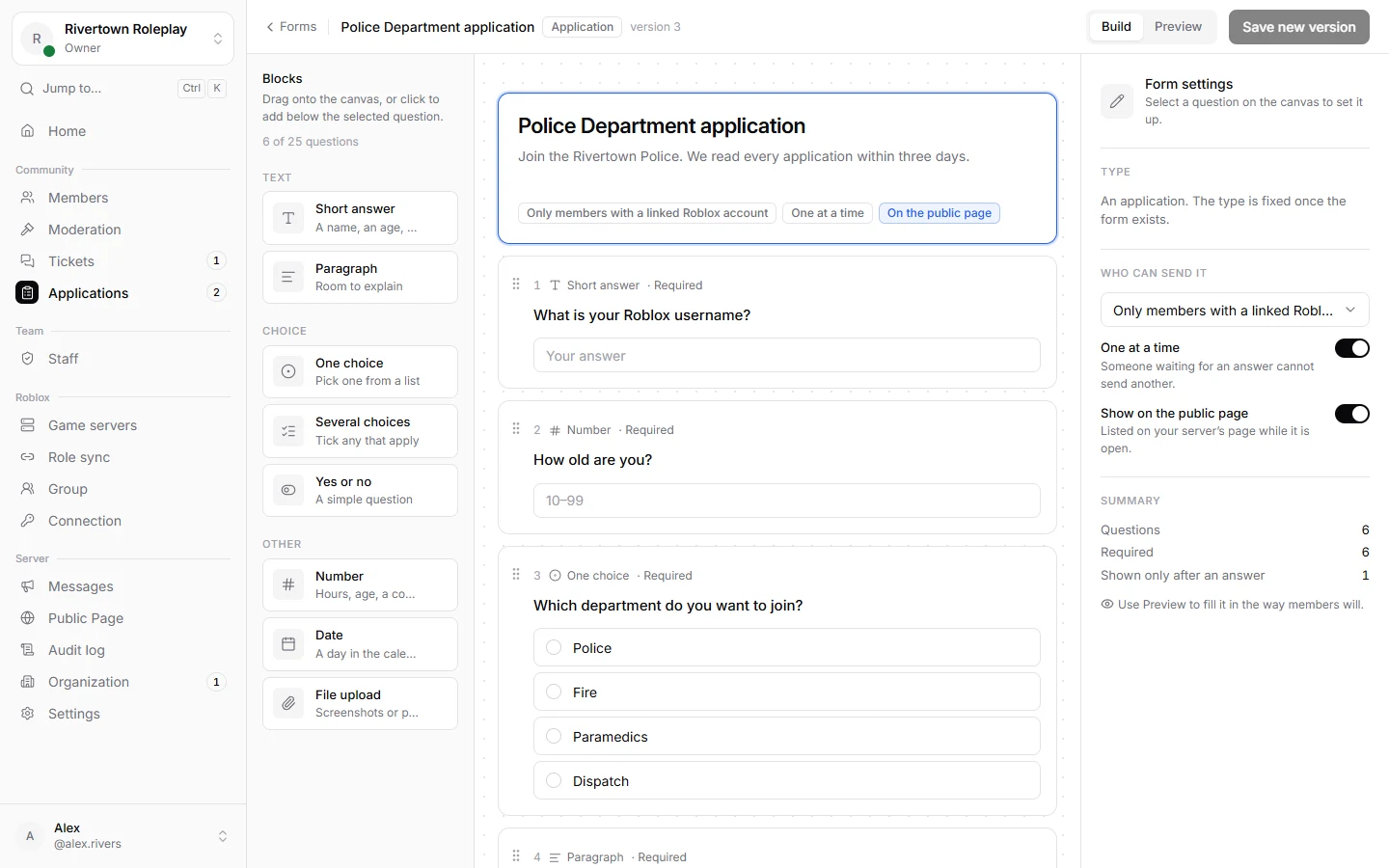This screenshot has height=868, width=1389.
Task: Go to Public Page section
Action: point(123,618)
